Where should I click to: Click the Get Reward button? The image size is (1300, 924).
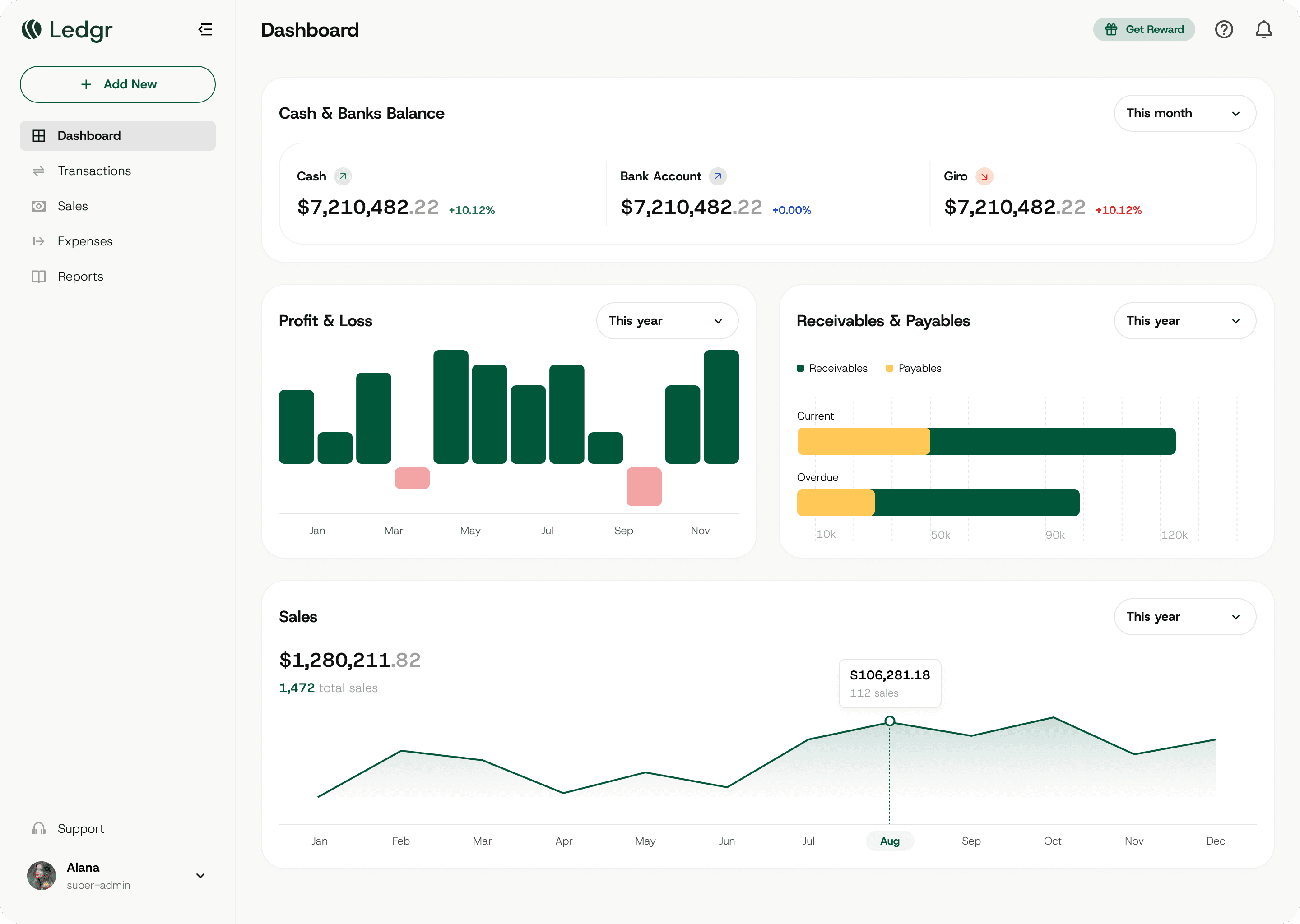[1143, 29]
